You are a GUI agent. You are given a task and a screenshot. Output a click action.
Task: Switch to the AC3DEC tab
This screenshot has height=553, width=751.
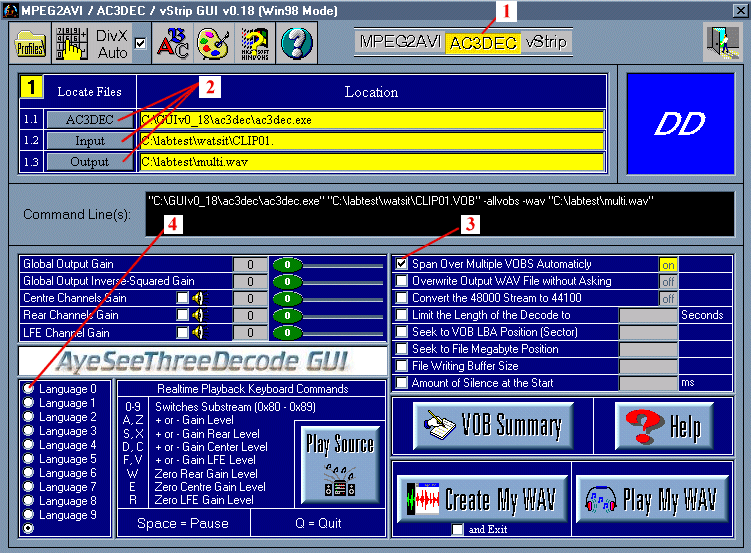tap(483, 43)
